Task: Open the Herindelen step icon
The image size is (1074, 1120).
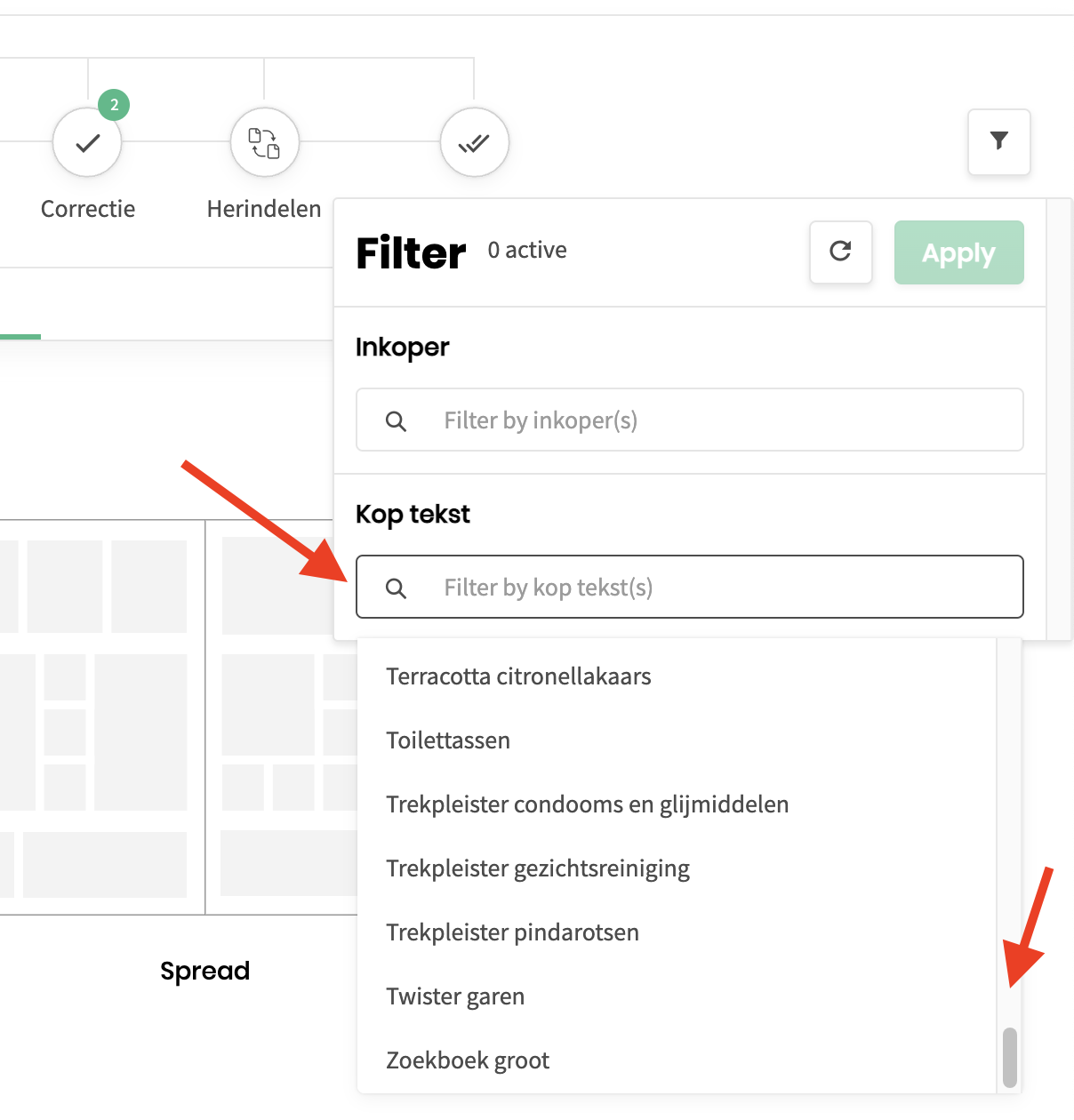Action: pyautogui.click(x=264, y=142)
